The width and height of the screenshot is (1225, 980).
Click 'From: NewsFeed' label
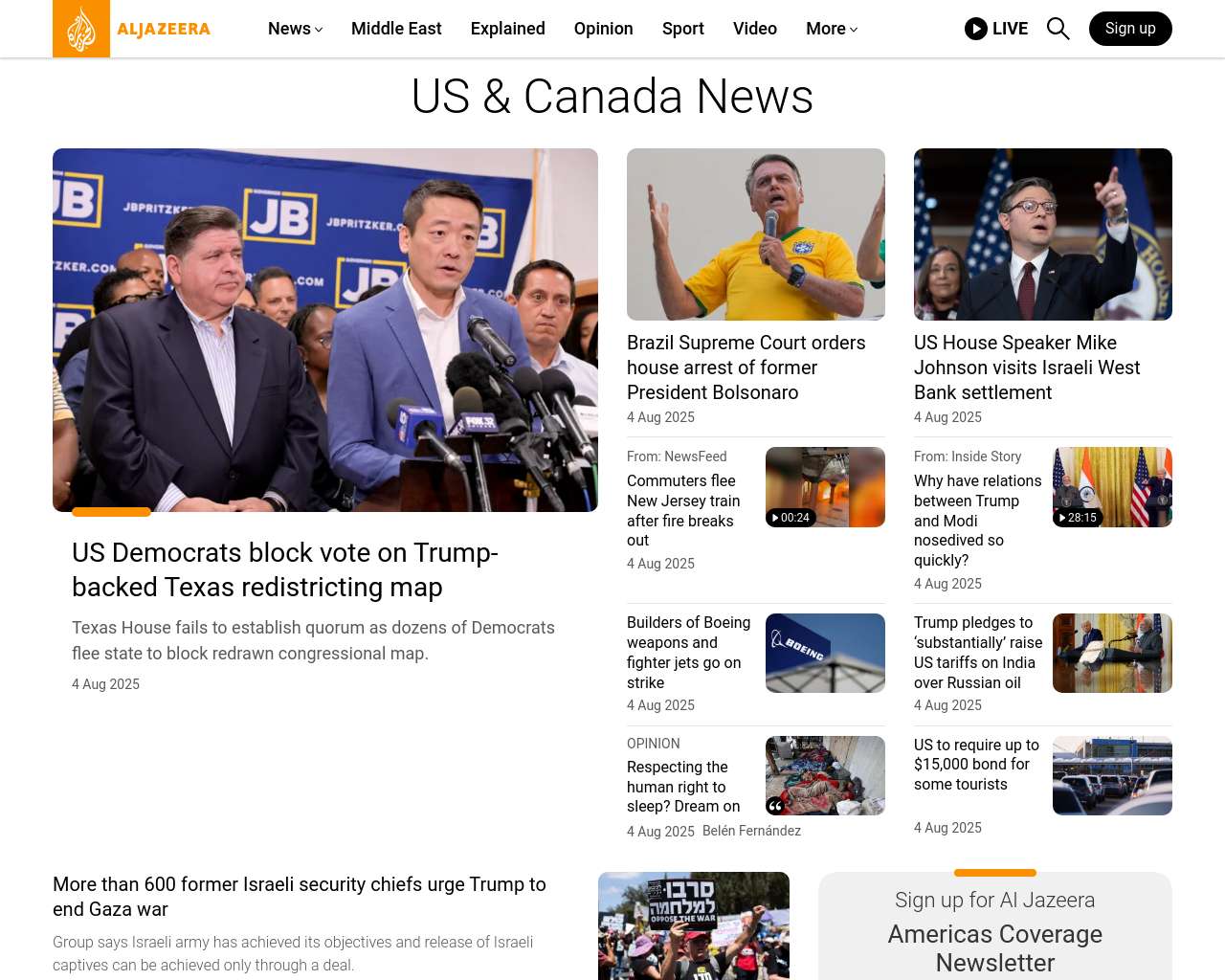coord(677,457)
